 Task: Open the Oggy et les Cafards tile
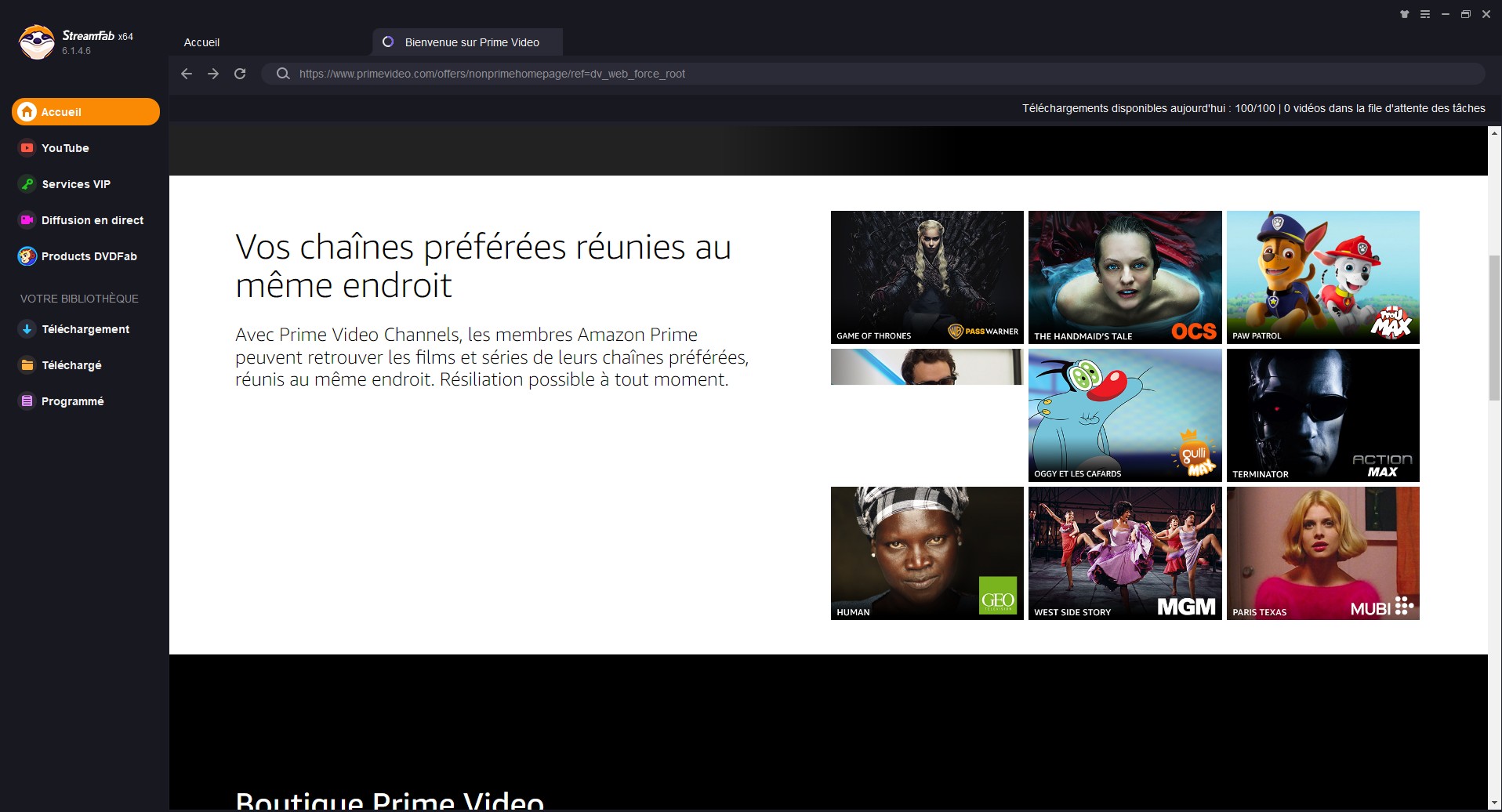(1125, 415)
